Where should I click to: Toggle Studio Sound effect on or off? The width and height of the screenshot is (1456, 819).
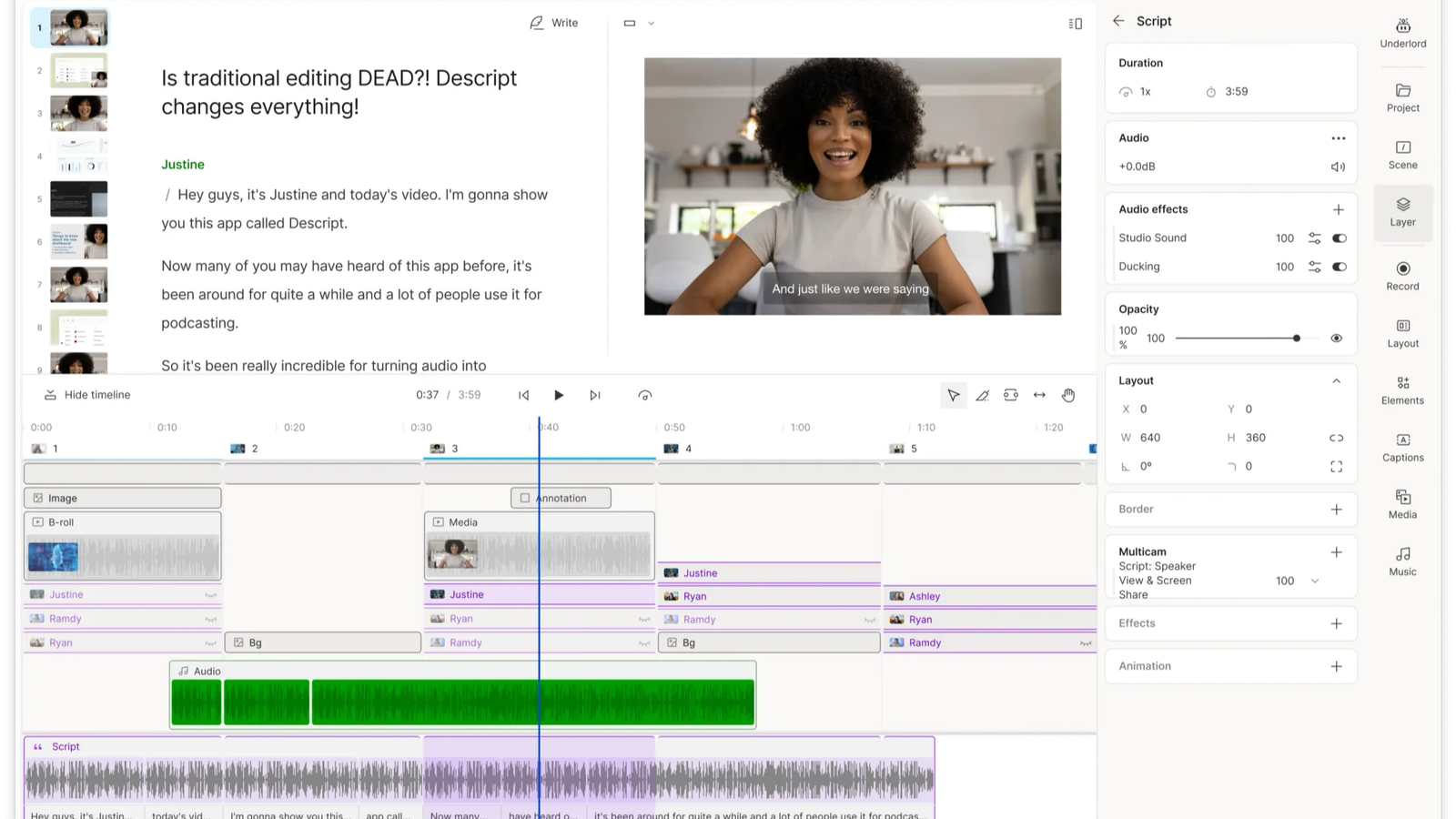click(1340, 238)
